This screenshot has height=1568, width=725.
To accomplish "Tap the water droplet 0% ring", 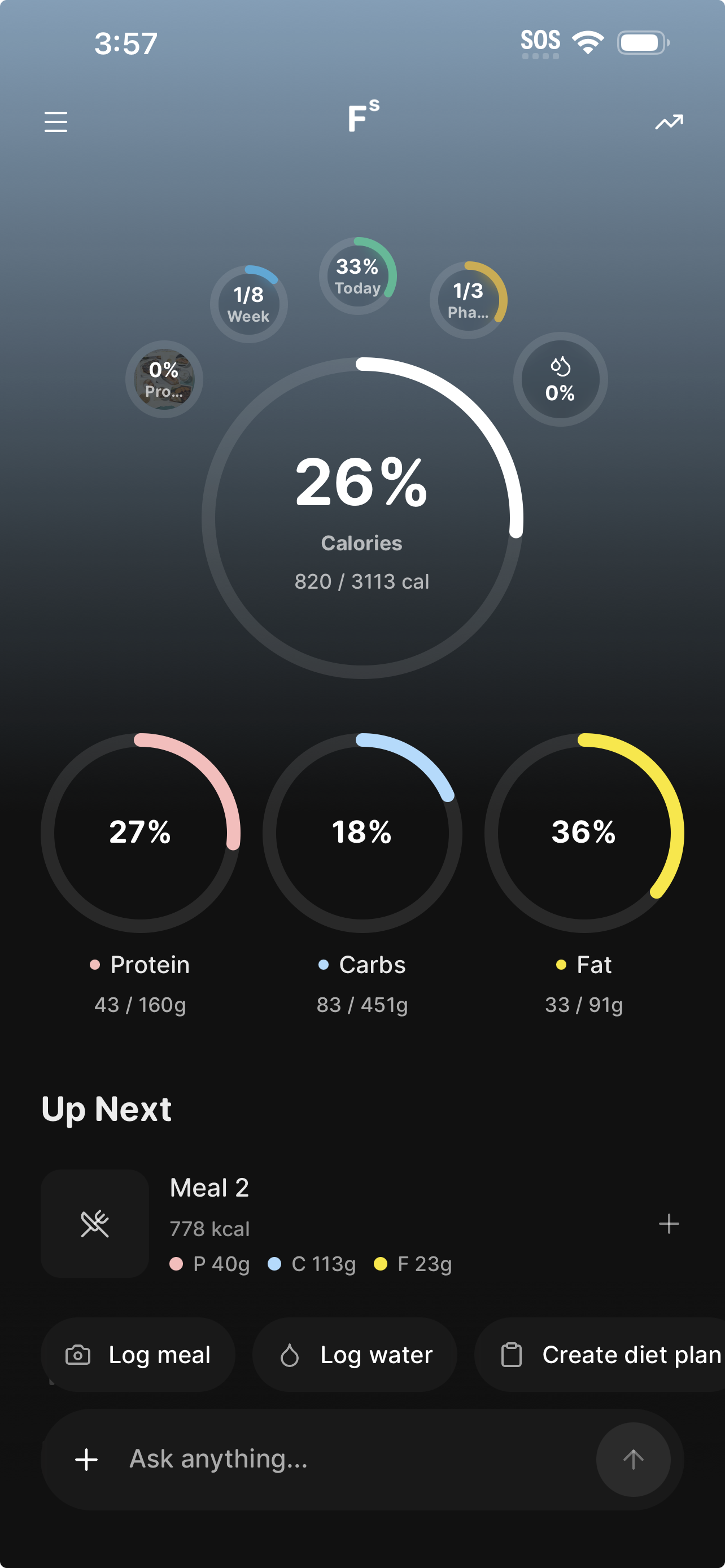I will tap(560, 379).
